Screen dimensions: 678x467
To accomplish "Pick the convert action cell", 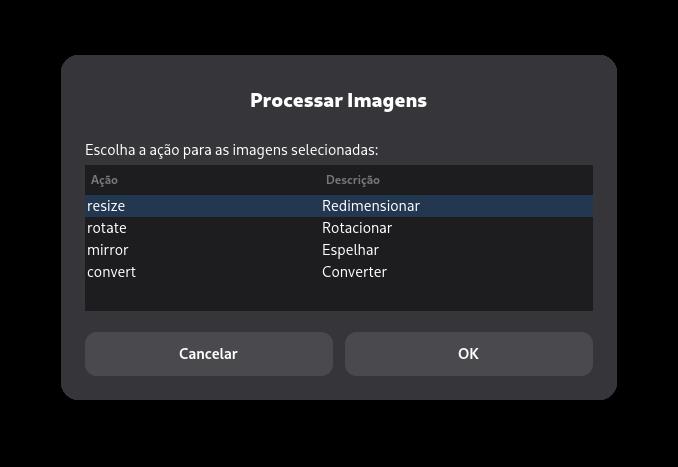I will (x=203, y=272).
